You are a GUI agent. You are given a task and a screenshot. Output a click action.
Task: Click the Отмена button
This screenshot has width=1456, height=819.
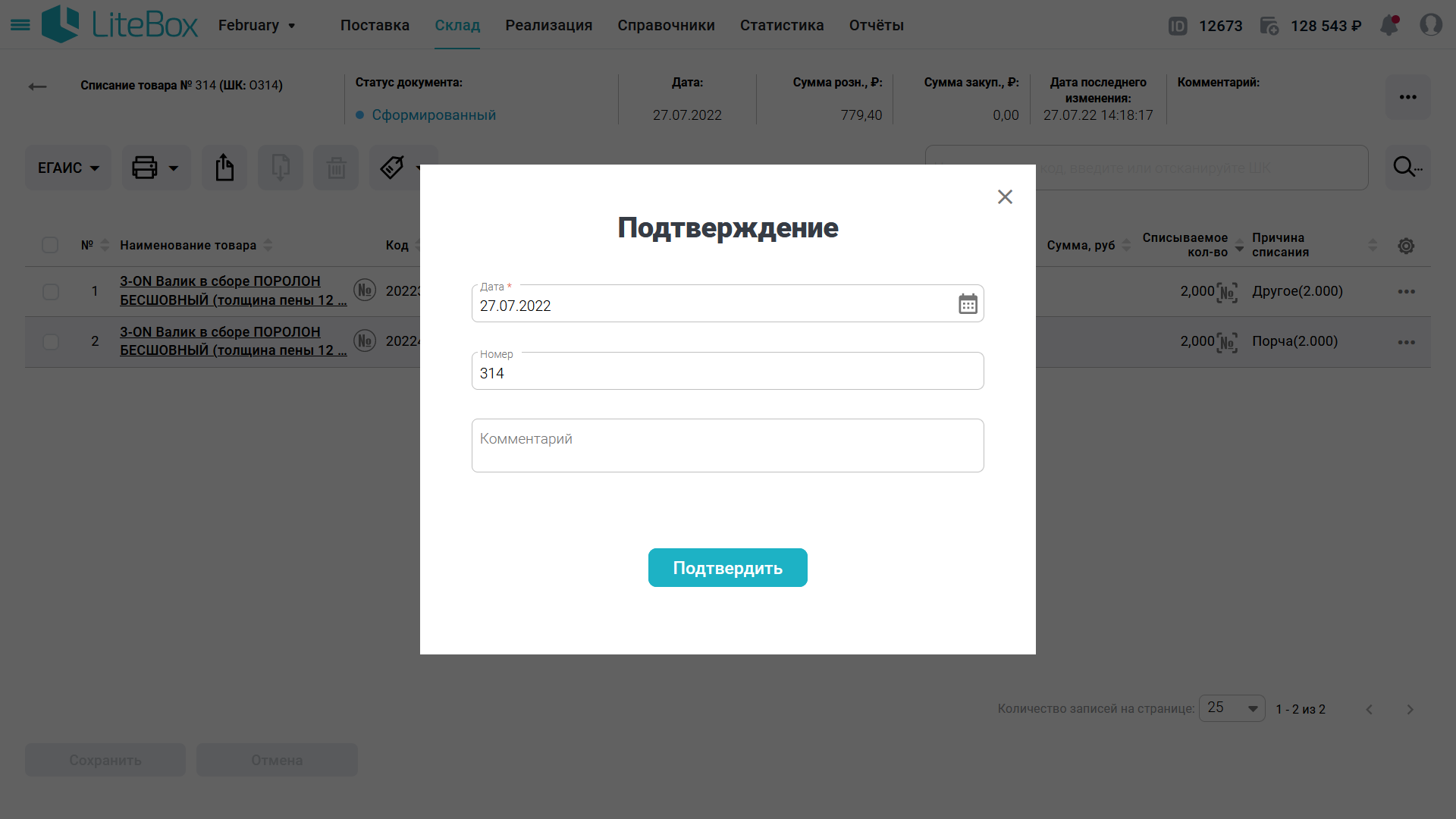click(277, 760)
